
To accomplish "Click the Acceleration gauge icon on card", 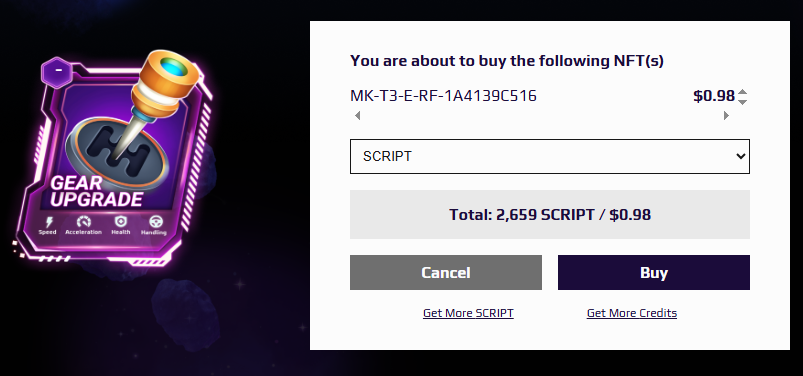I will (x=83, y=222).
